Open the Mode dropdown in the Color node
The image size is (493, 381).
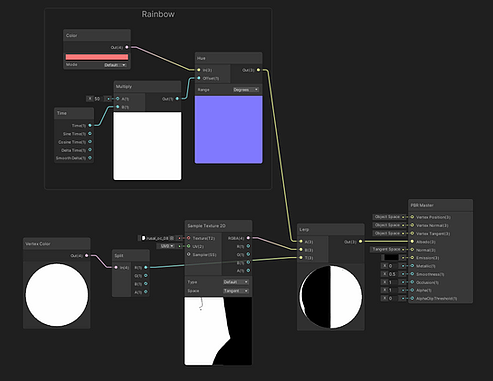[x=115, y=65]
